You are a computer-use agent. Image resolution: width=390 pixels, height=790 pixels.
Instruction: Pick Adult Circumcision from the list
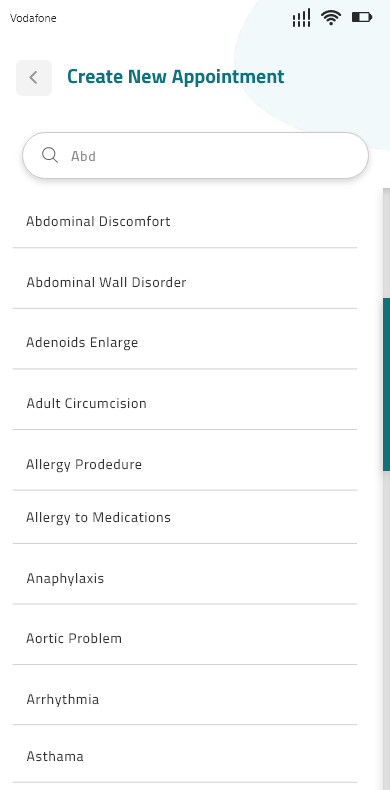[x=185, y=403]
